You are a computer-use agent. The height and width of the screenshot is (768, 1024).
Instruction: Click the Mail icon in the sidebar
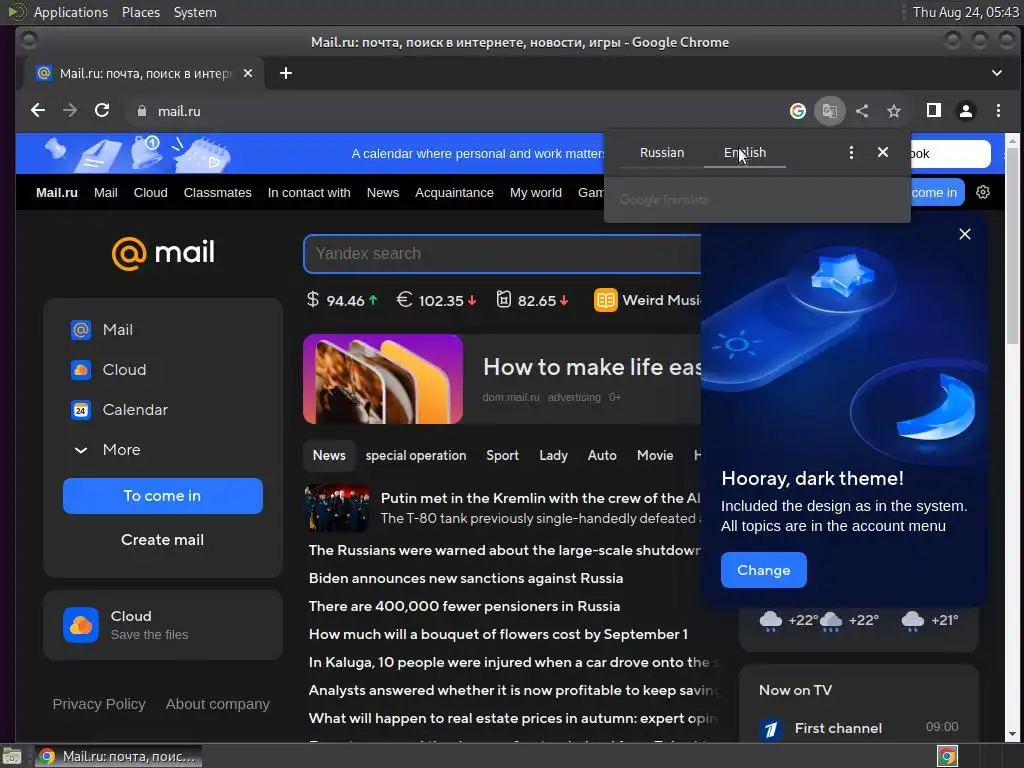click(x=80, y=330)
